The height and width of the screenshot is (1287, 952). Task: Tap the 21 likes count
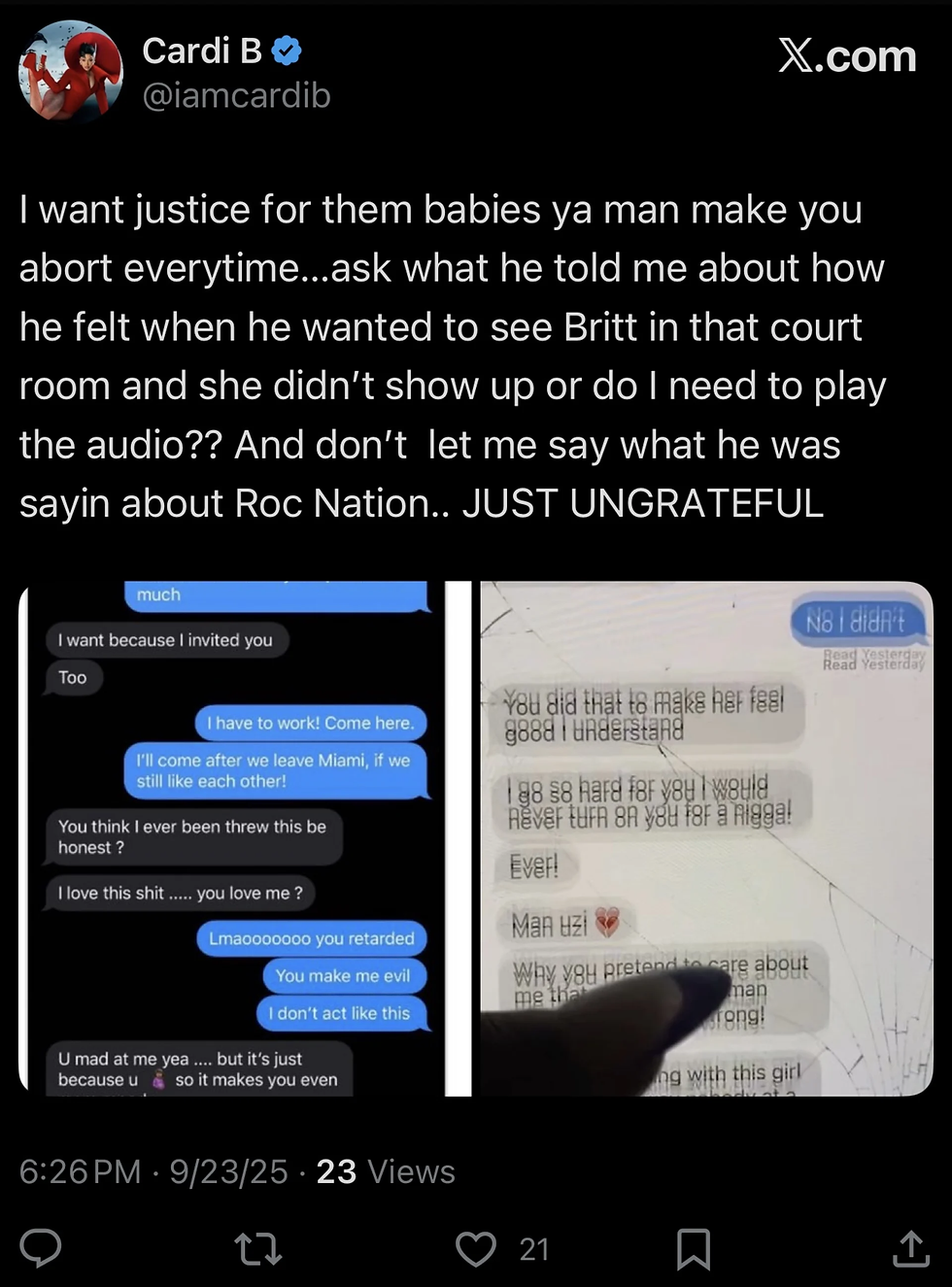click(x=534, y=1249)
